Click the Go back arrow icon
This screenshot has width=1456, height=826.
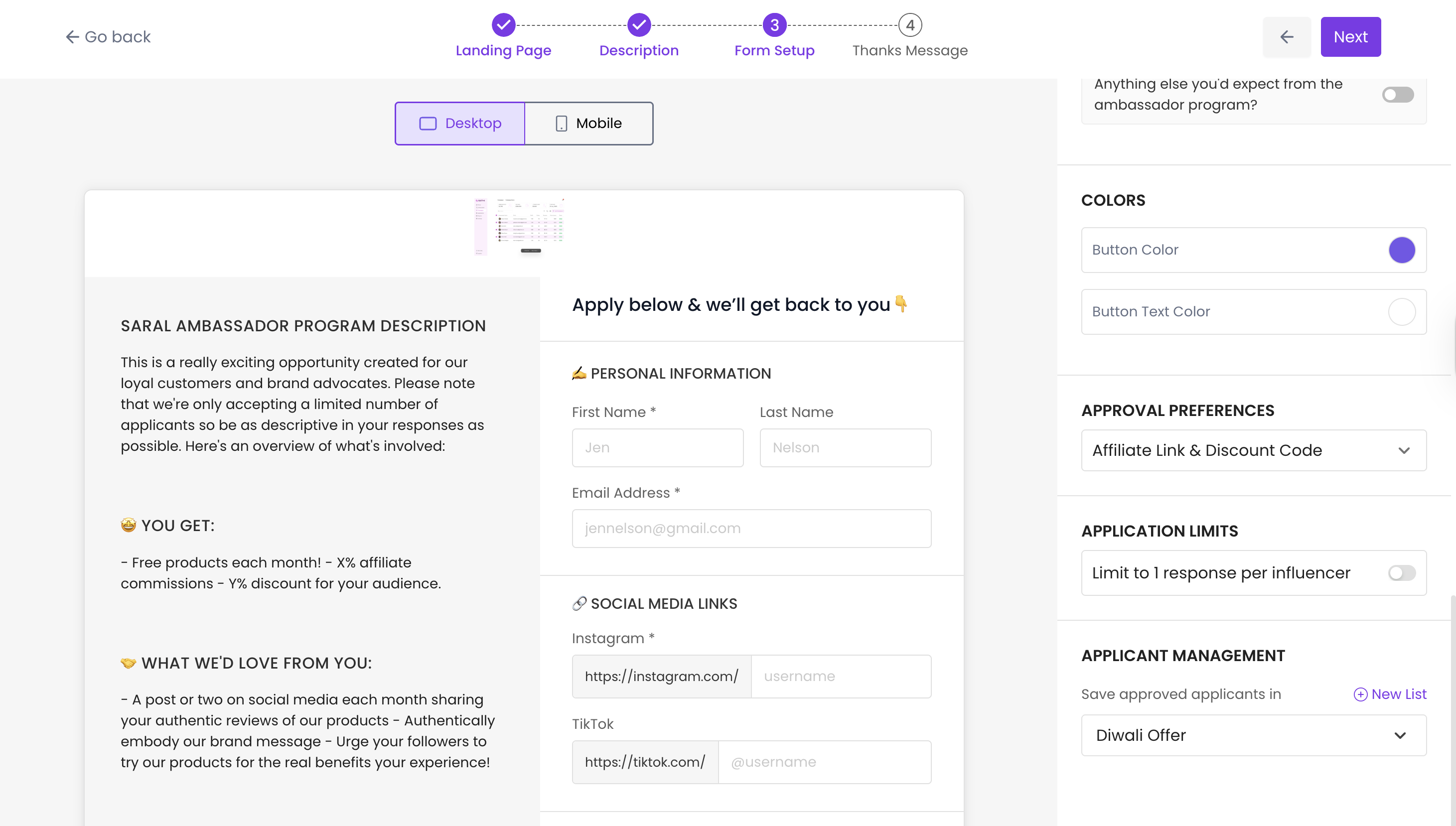72,37
